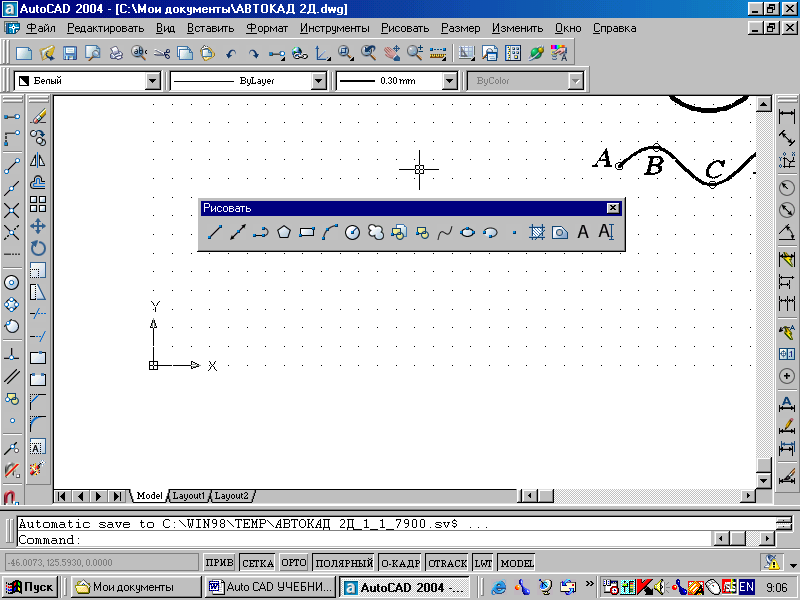Click the vertical scrollbar down arrow
This screenshot has width=800, height=600.
763,480
